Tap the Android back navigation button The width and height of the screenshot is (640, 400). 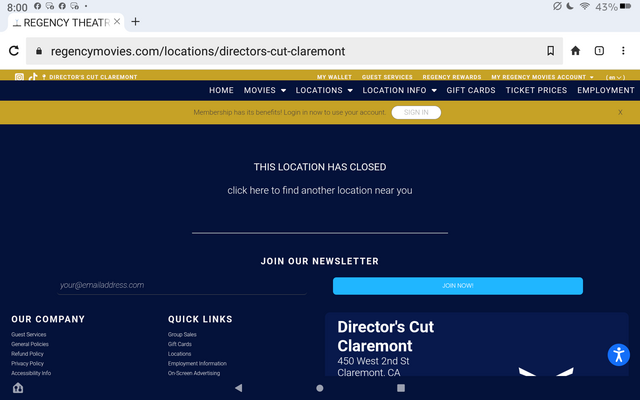point(238,388)
